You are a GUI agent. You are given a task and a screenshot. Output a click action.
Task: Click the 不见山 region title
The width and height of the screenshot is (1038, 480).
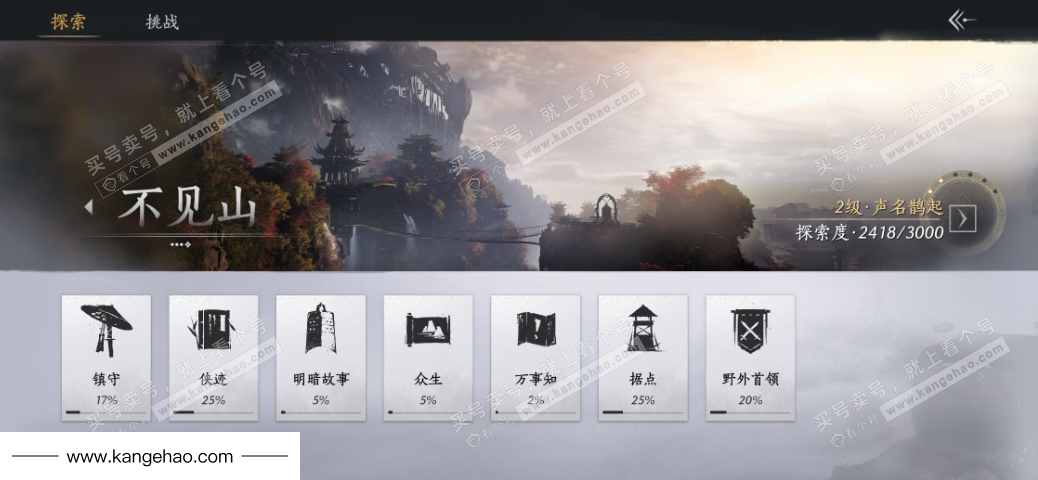(187, 207)
